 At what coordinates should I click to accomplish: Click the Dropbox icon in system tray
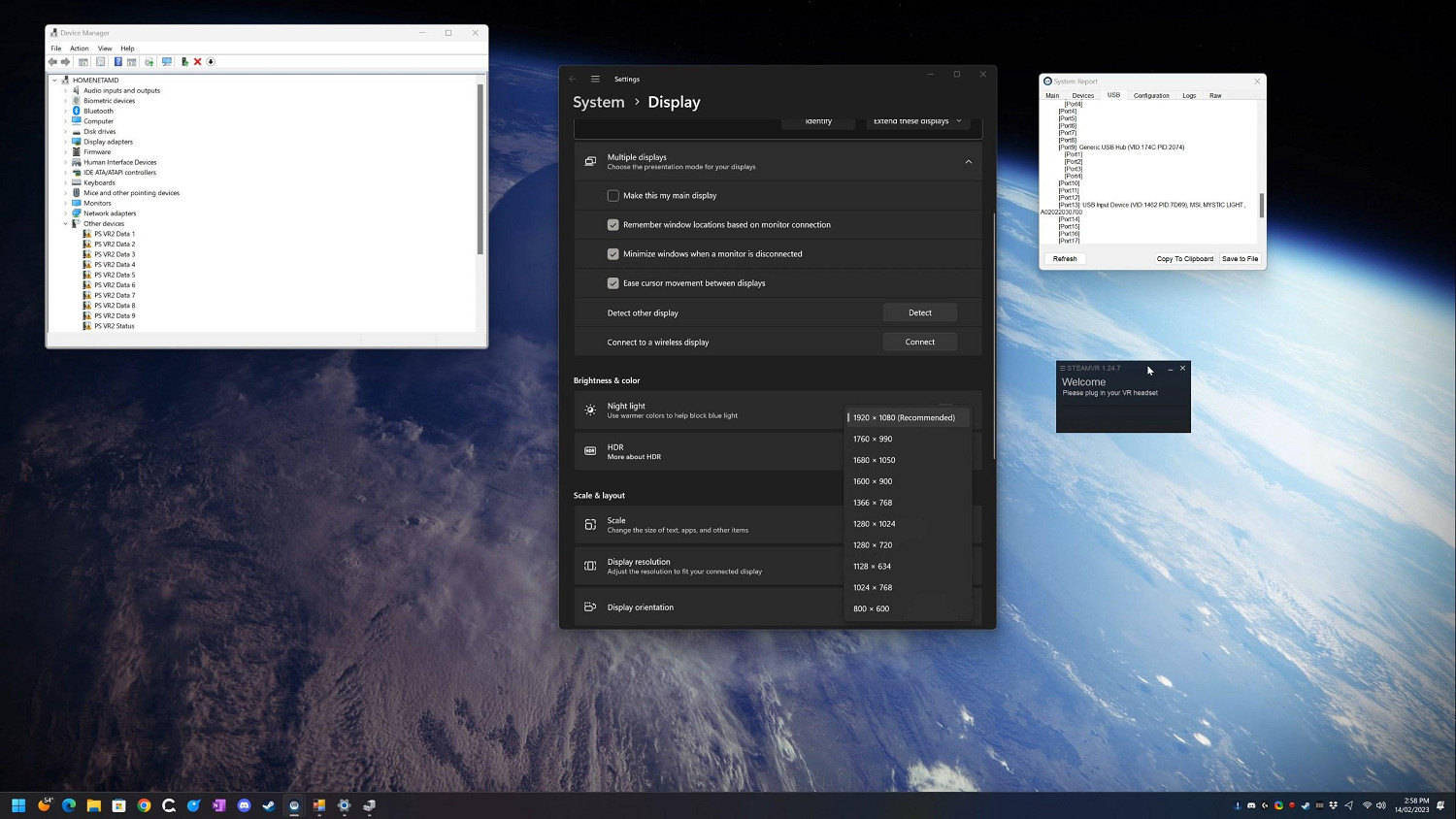click(x=1333, y=805)
